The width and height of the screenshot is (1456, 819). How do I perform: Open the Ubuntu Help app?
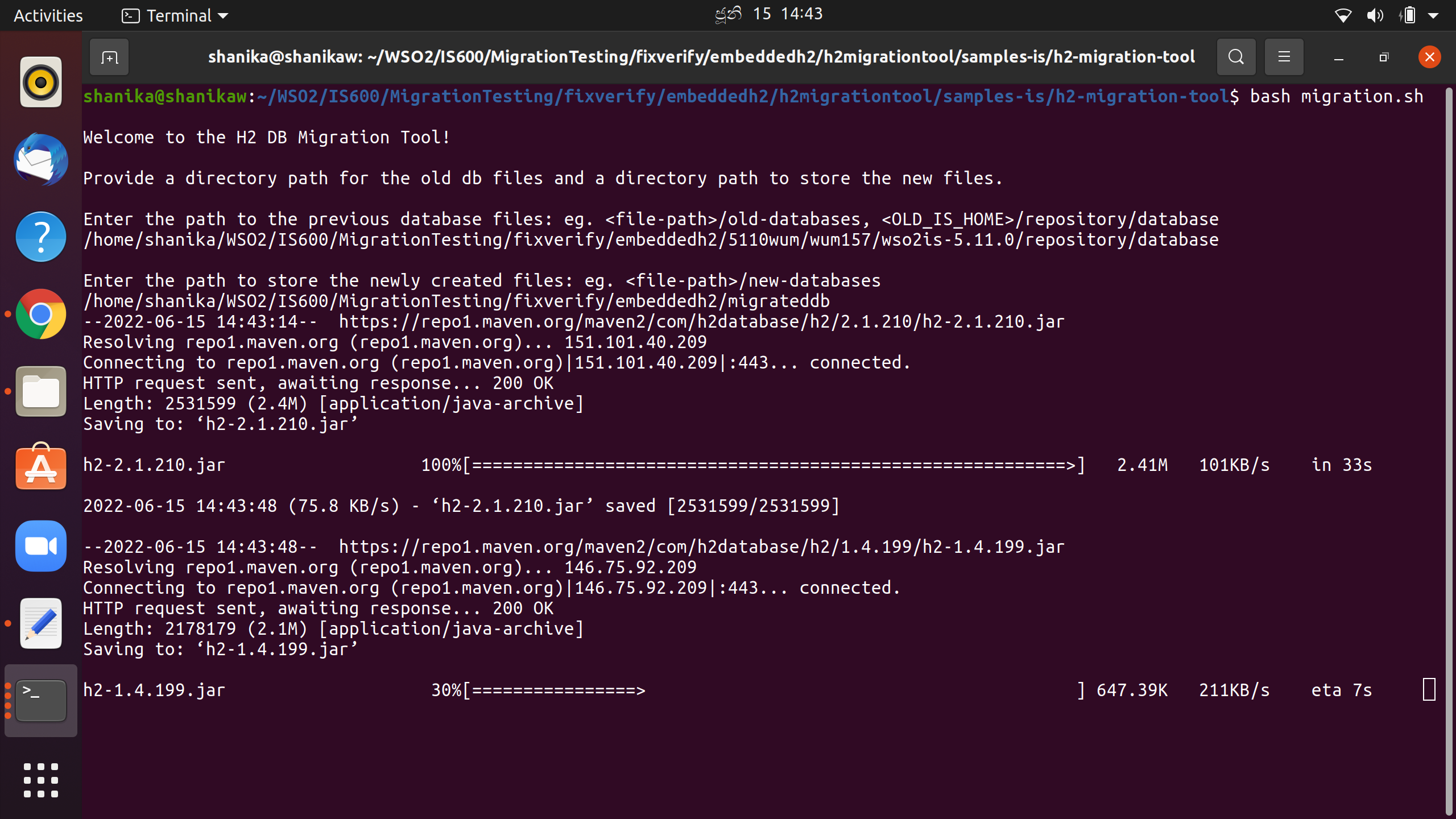pyautogui.click(x=40, y=237)
